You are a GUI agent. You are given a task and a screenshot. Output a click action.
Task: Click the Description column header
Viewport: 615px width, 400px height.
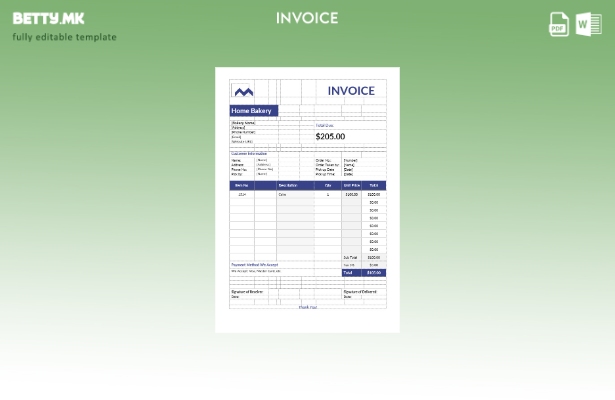(288, 185)
